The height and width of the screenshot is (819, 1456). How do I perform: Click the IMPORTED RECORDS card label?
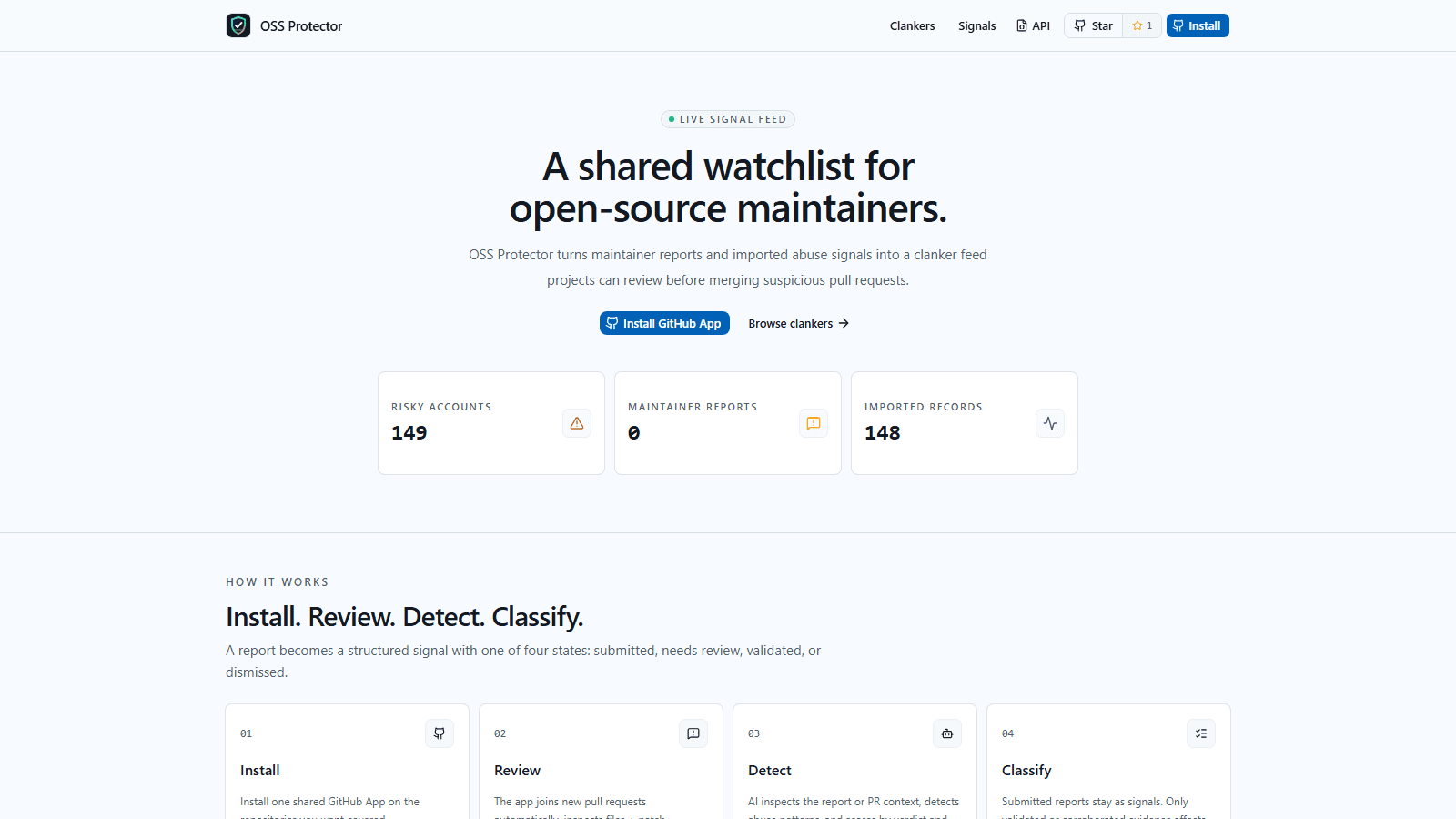pyautogui.click(x=924, y=407)
